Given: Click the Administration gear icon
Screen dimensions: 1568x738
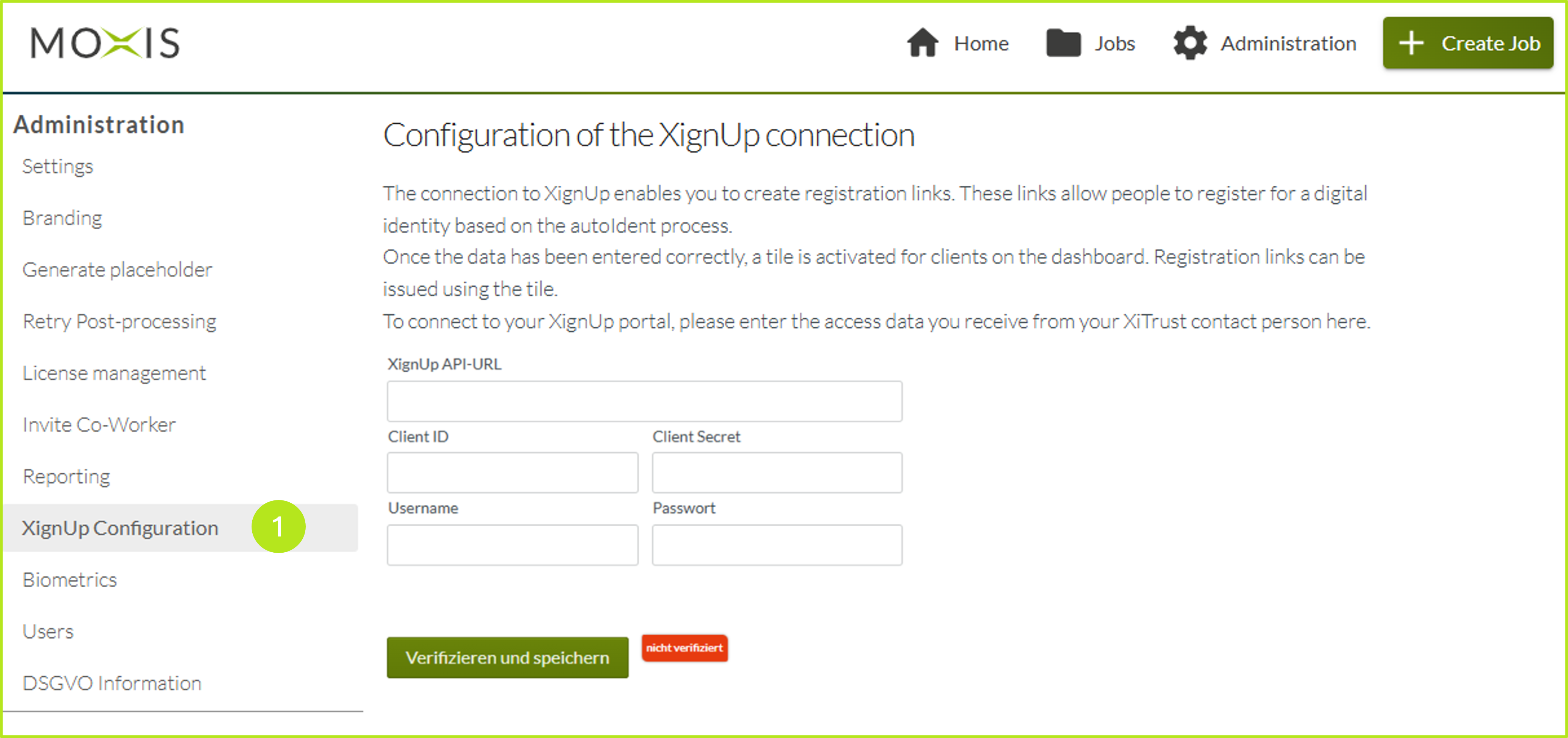Looking at the screenshot, I should click(1189, 43).
